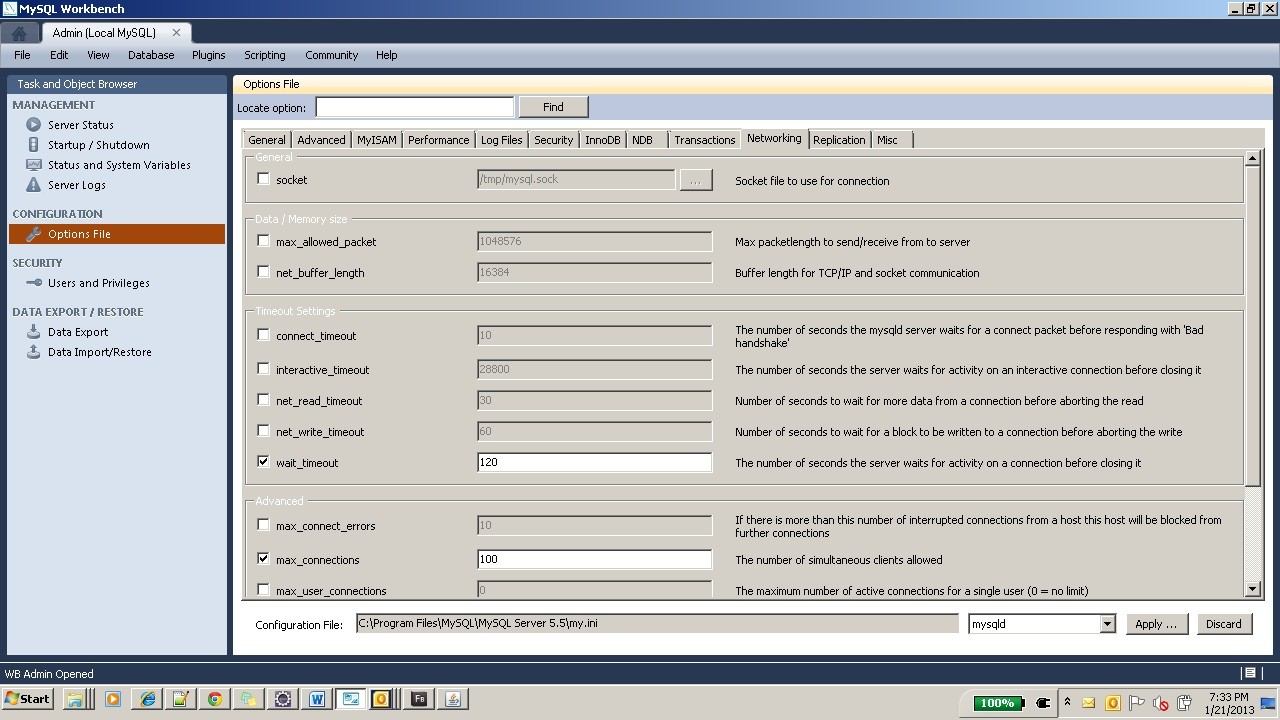Click the wait_timeout value field

click(595, 462)
